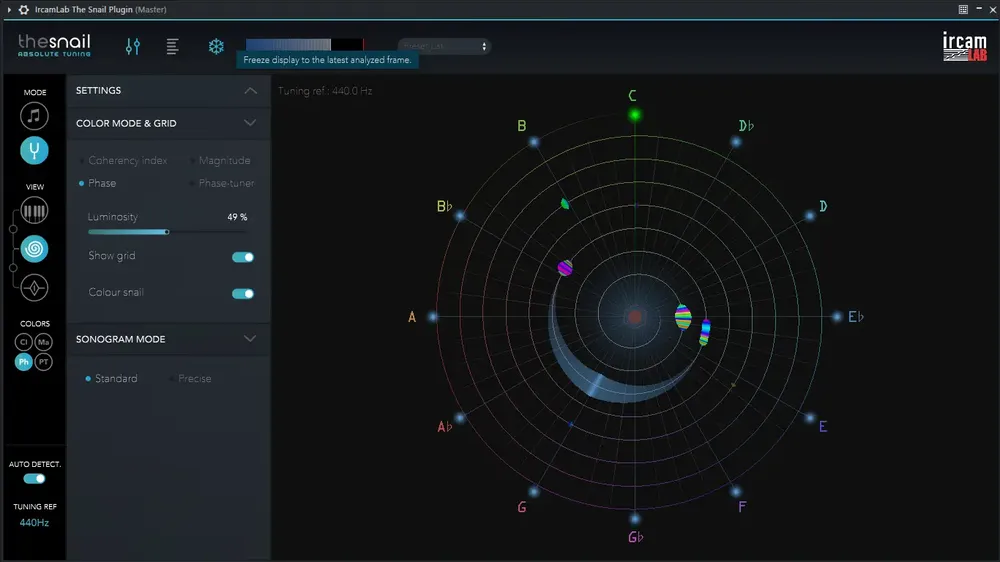This screenshot has width=1000, height=562.
Task: Collapse the Color Mode & Grid section
Action: click(x=250, y=123)
